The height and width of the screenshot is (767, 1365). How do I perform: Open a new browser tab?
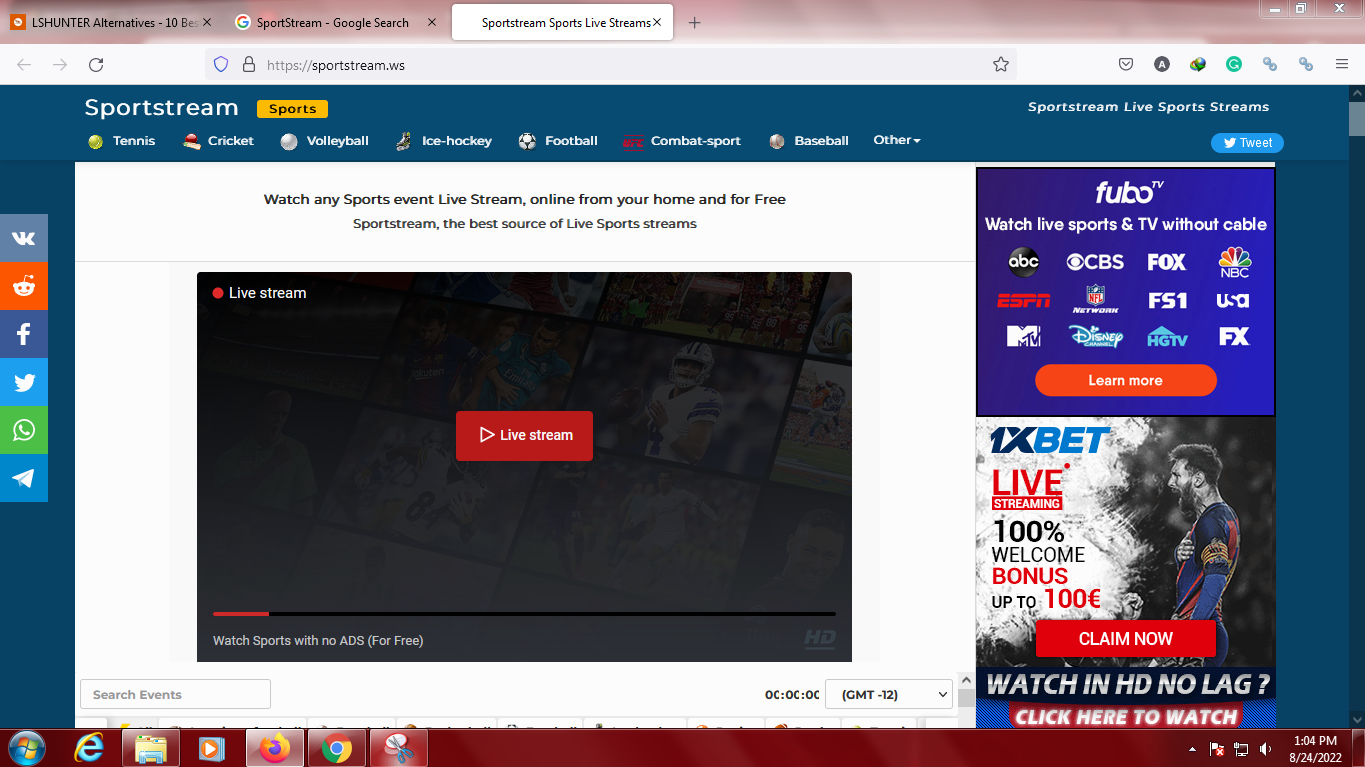click(695, 22)
